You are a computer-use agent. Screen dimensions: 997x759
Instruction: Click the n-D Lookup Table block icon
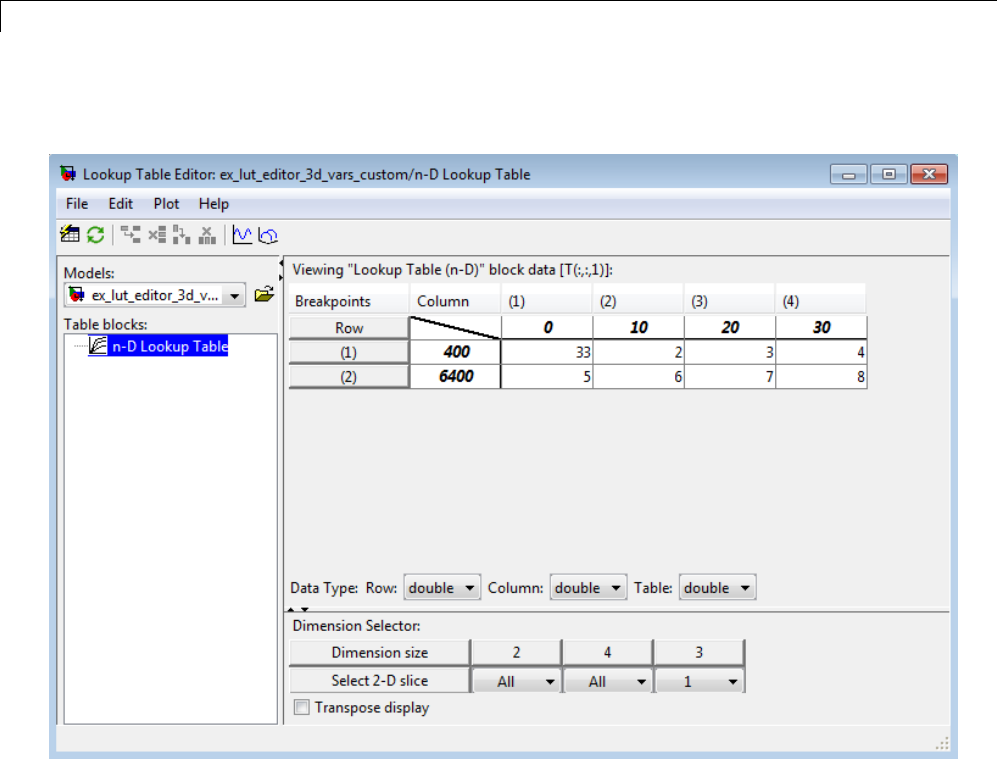(x=98, y=346)
